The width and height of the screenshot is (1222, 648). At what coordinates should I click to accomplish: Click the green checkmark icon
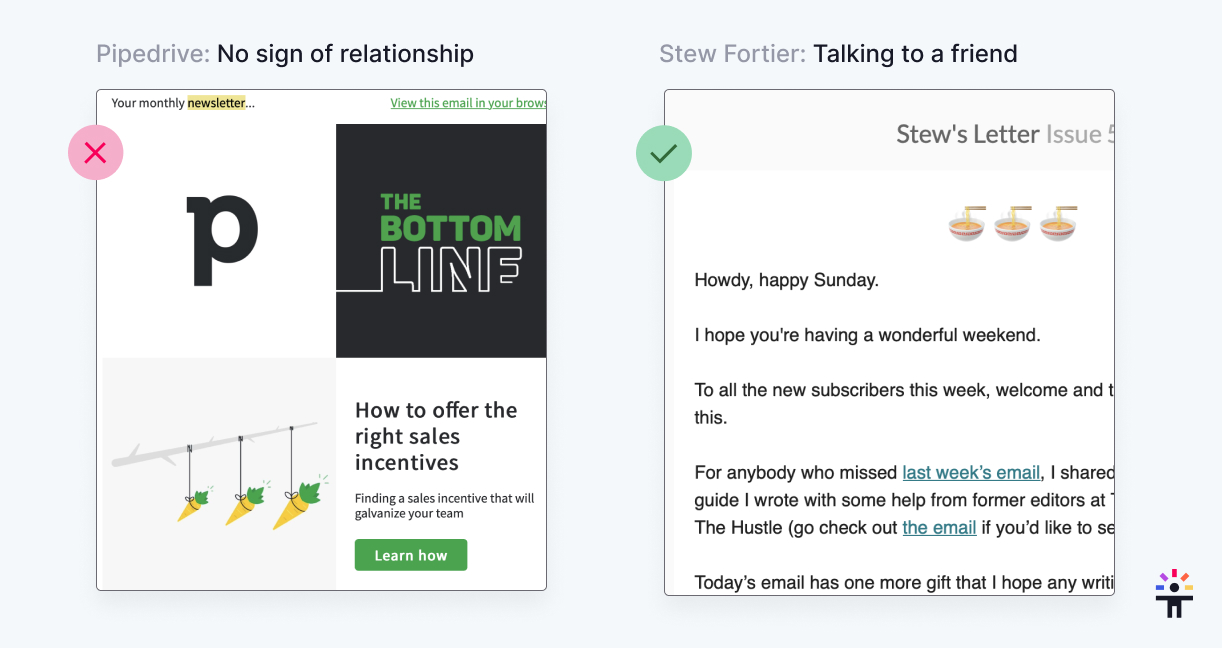(x=664, y=153)
